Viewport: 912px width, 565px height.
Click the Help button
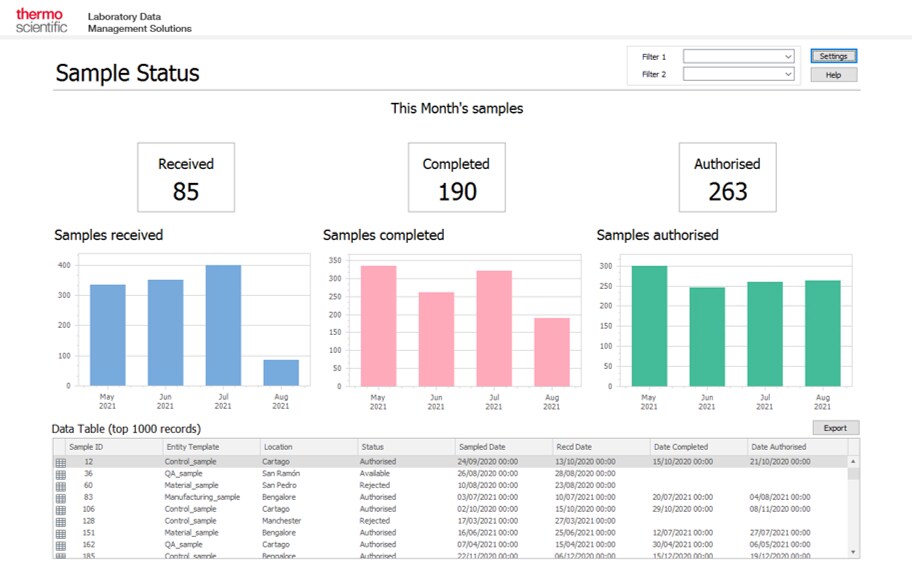tap(833, 75)
